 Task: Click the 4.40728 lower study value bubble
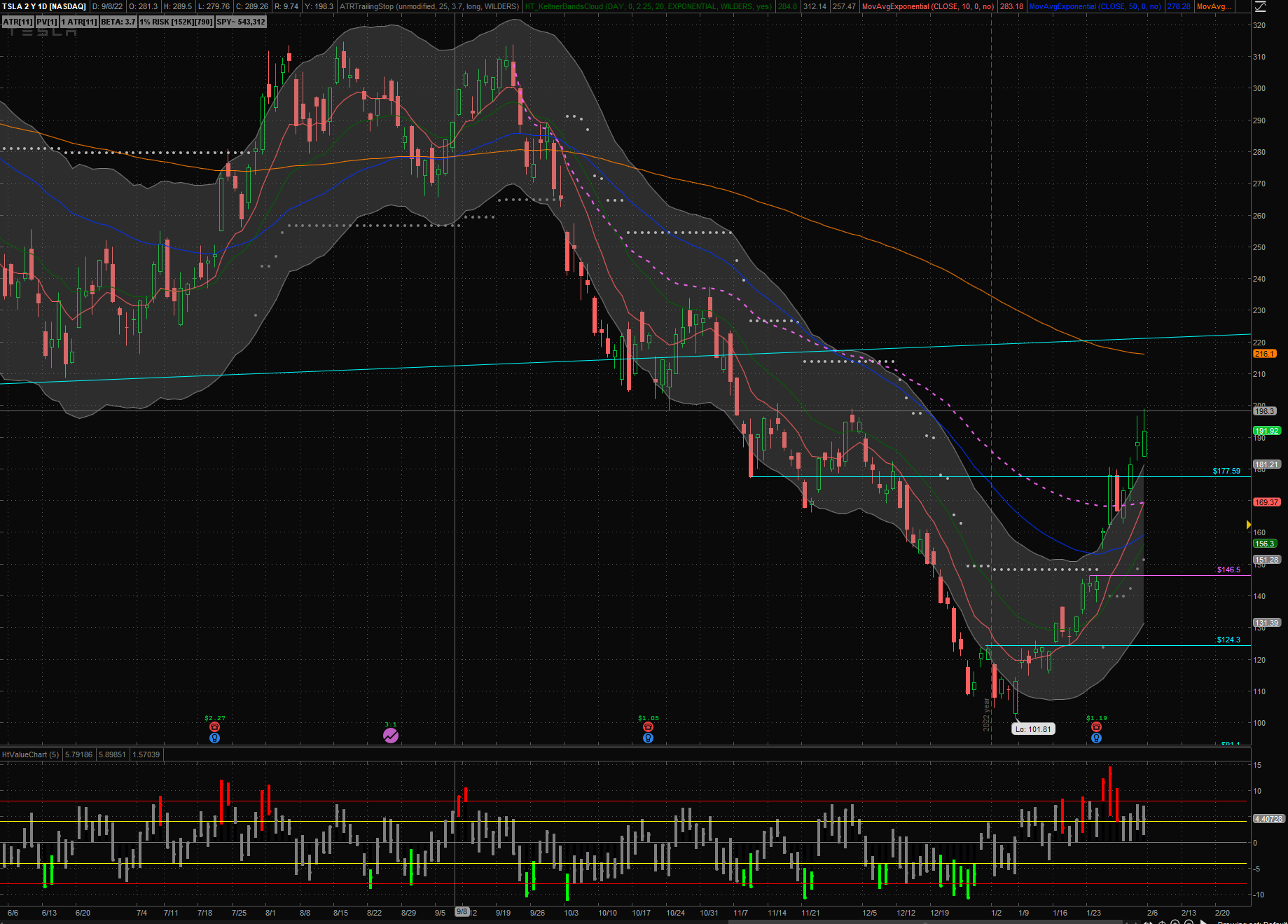(x=1269, y=819)
